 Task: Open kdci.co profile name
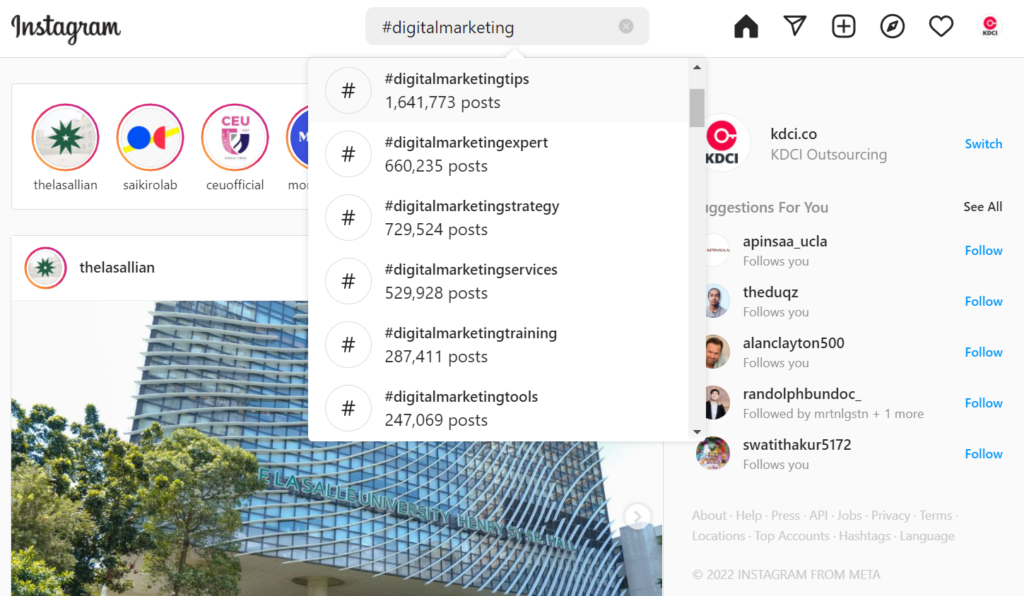pos(793,134)
